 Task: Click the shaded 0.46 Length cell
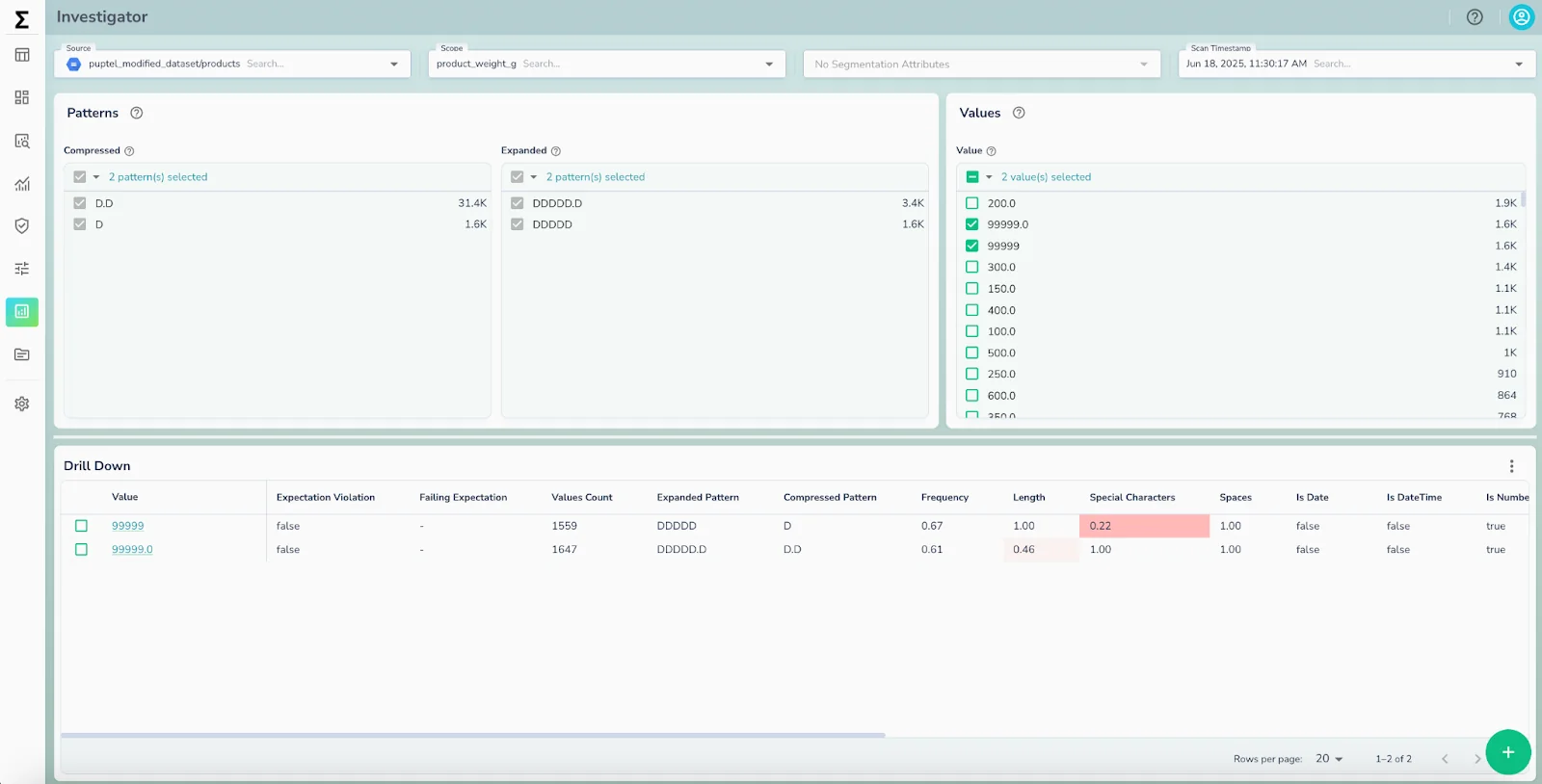tap(1041, 550)
